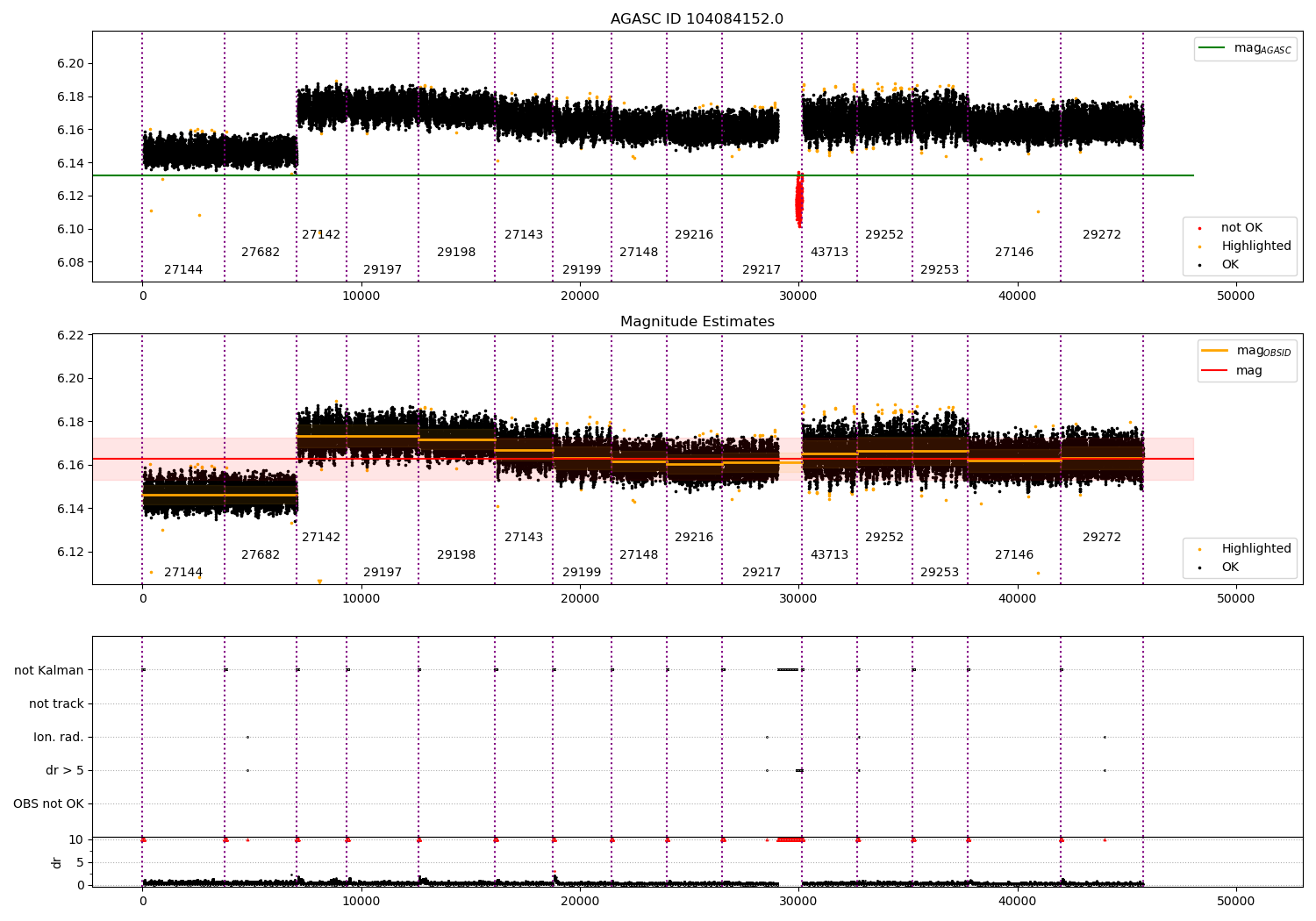Click obsid label 29199 in top plot
1316x921 pixels.
(x=582, y=270)
